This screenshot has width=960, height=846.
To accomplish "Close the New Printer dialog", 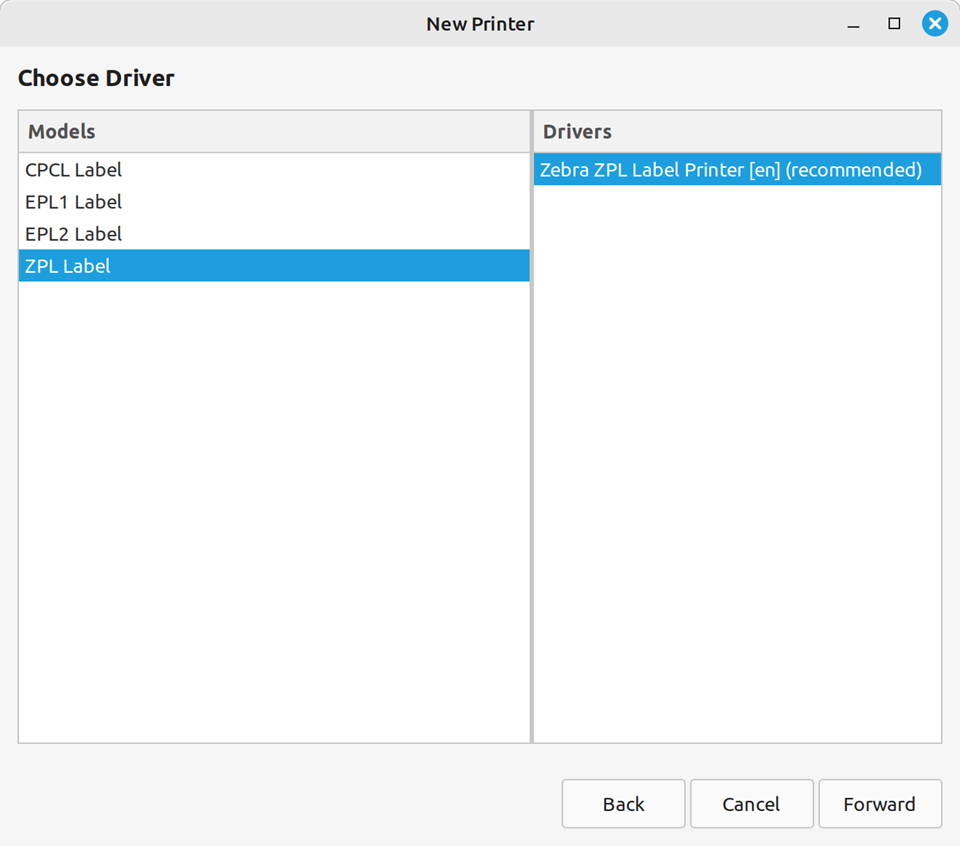I will 934,23.
